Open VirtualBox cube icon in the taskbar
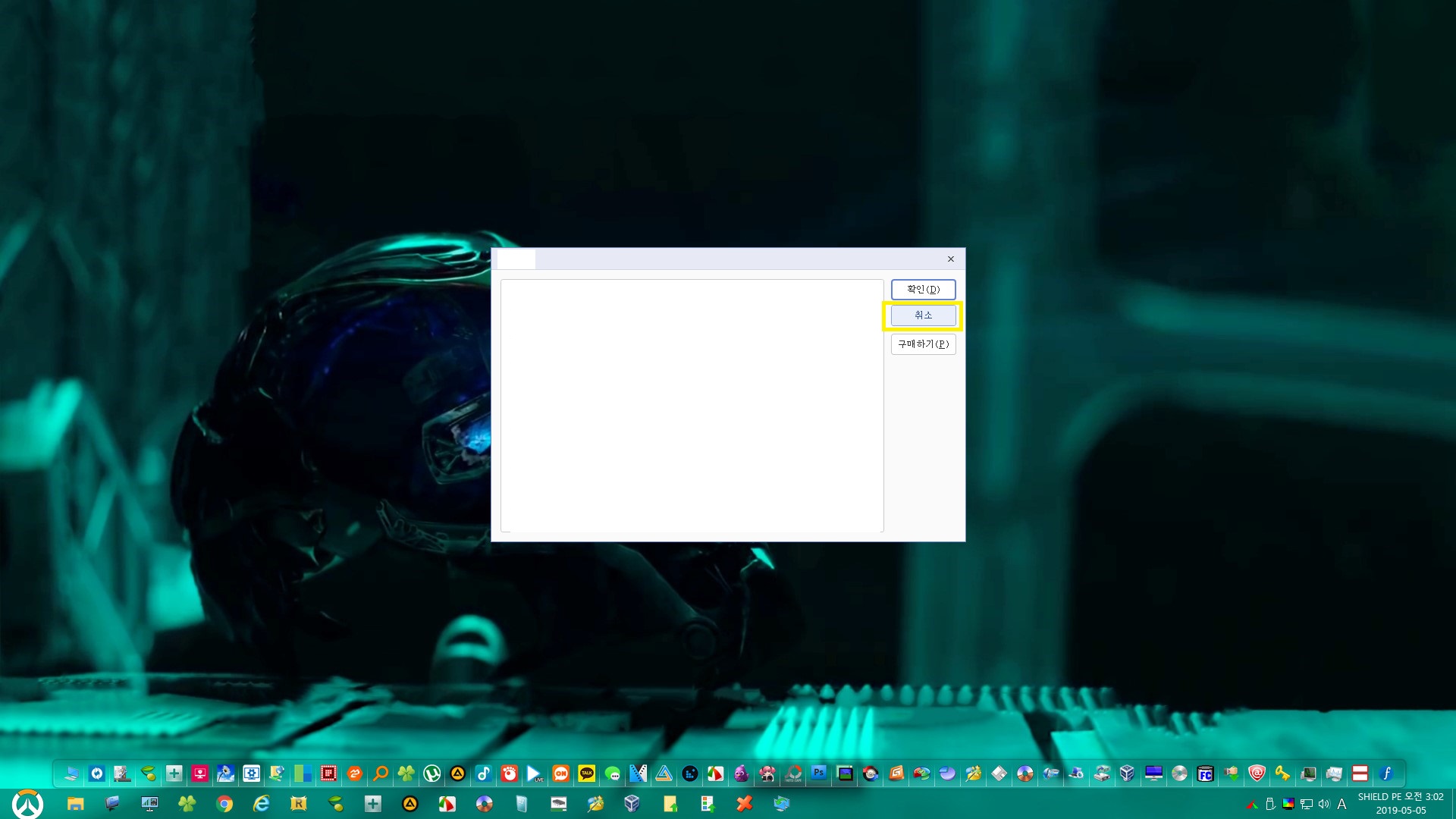Image resolution: width=1456 pixels, height=819 pixels. click(632, 804)
